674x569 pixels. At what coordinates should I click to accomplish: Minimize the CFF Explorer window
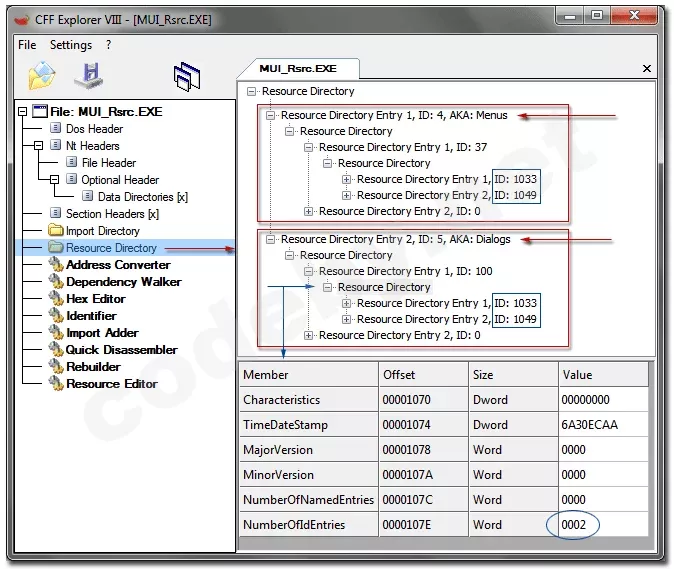[570, 16]
